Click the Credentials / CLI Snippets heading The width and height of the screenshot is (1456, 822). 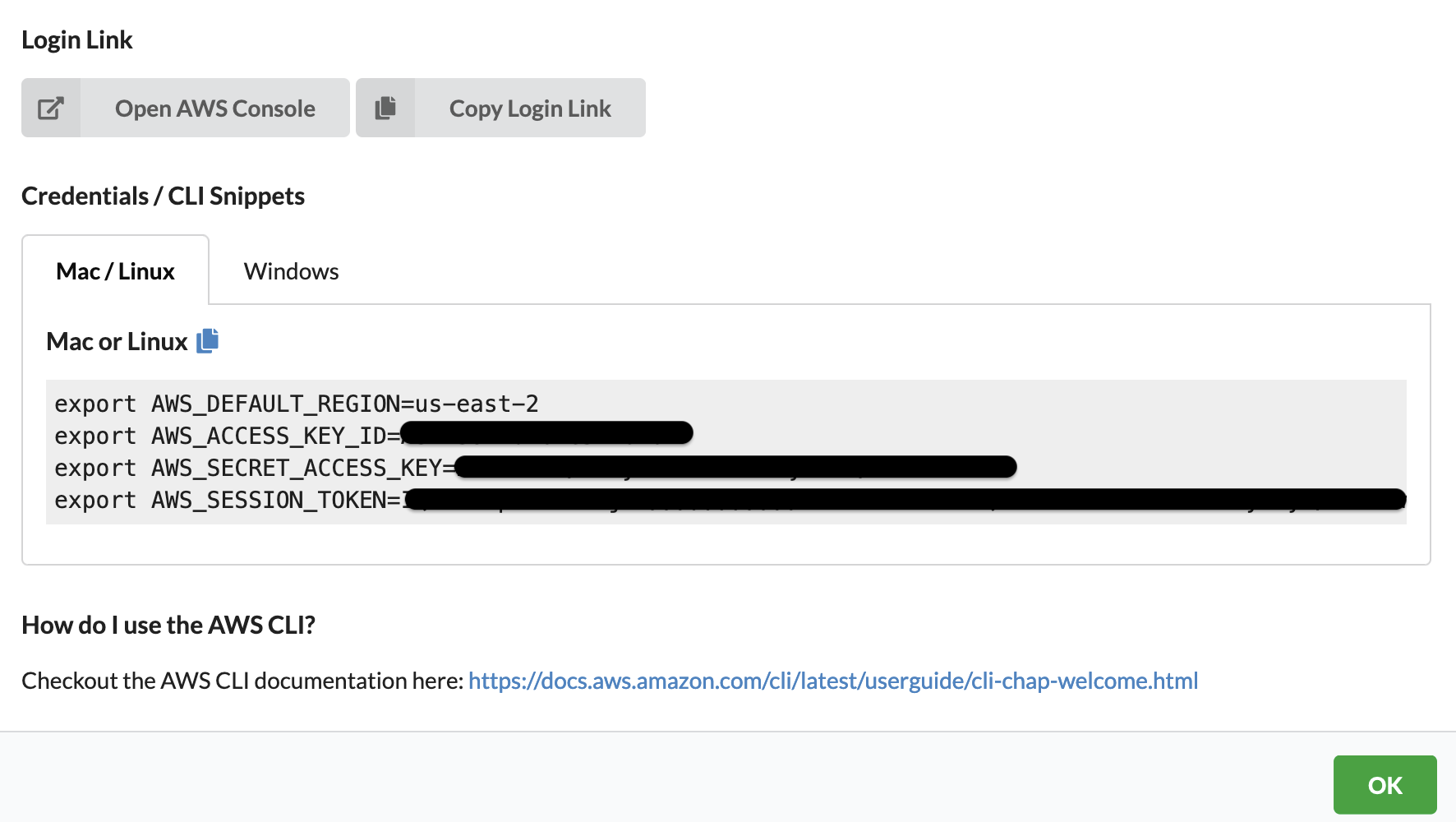[x=163, y=196]
